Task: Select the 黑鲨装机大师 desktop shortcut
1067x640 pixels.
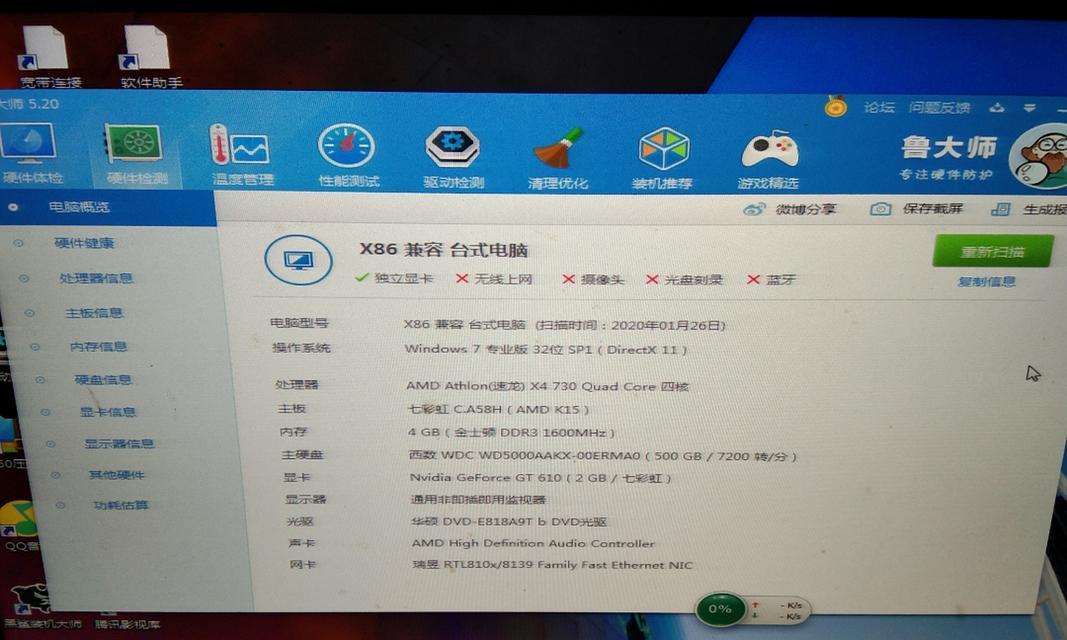Action: click(41, 607)
